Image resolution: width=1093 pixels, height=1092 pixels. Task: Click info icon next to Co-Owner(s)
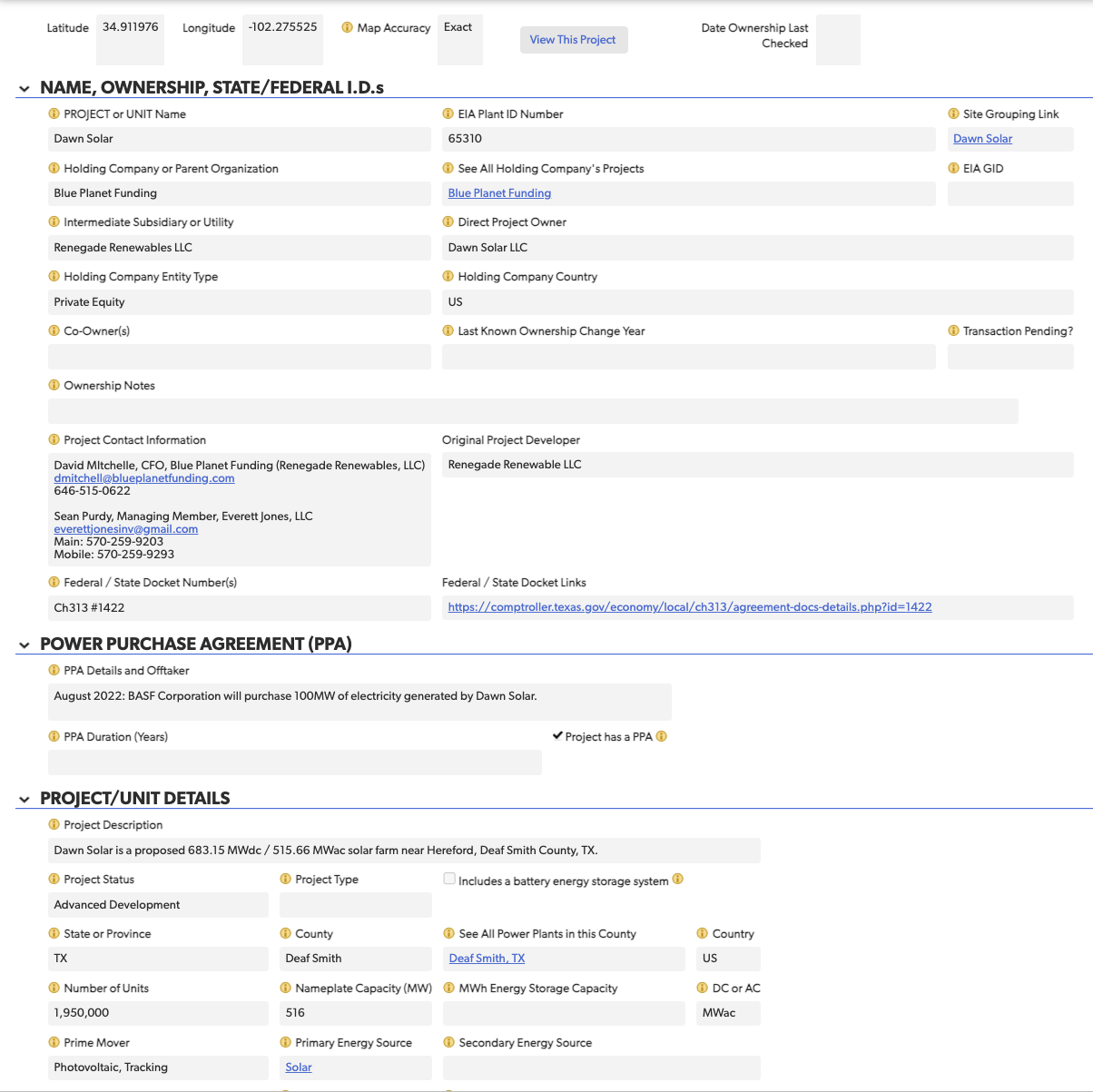coord(54,330)
